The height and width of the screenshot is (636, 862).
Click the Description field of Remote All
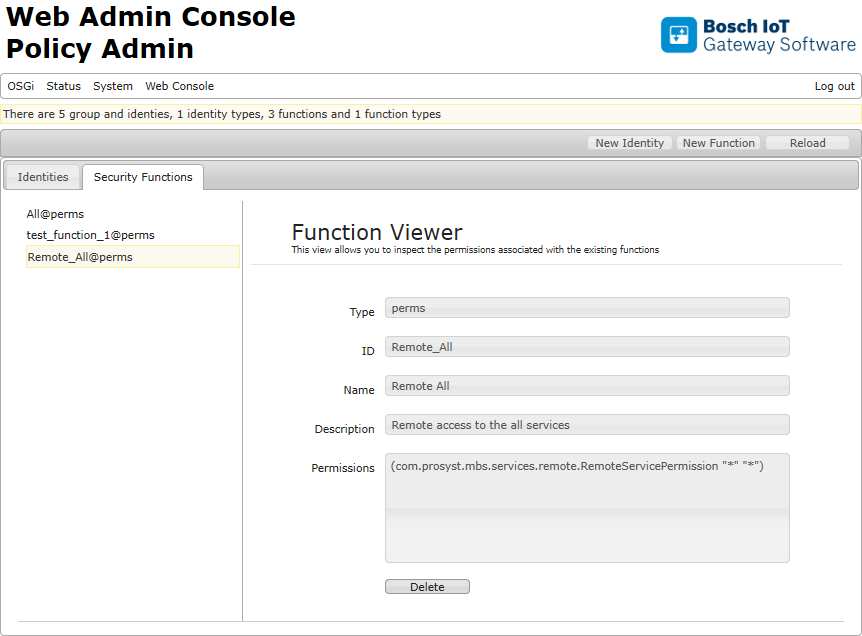587,424
